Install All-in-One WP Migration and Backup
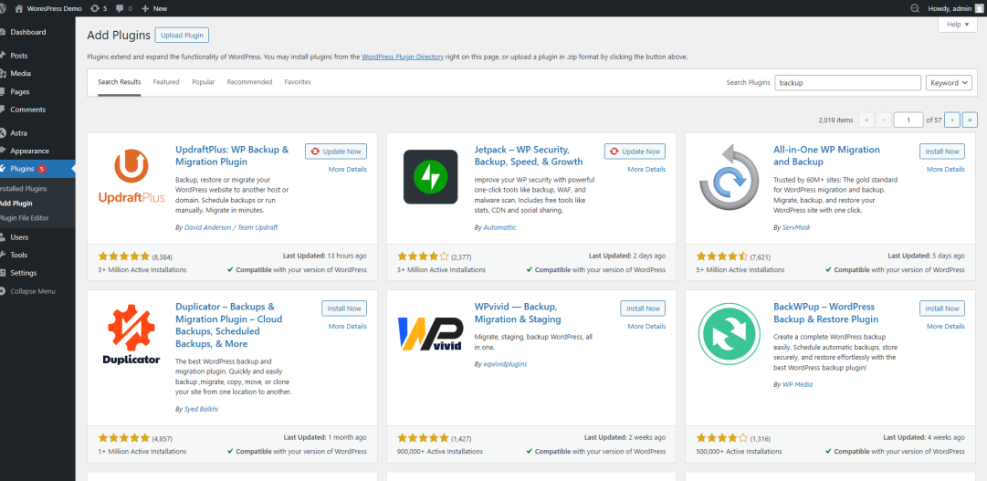Image resolution: width=987 pixels, height=481 pixels. coord(942,152)
